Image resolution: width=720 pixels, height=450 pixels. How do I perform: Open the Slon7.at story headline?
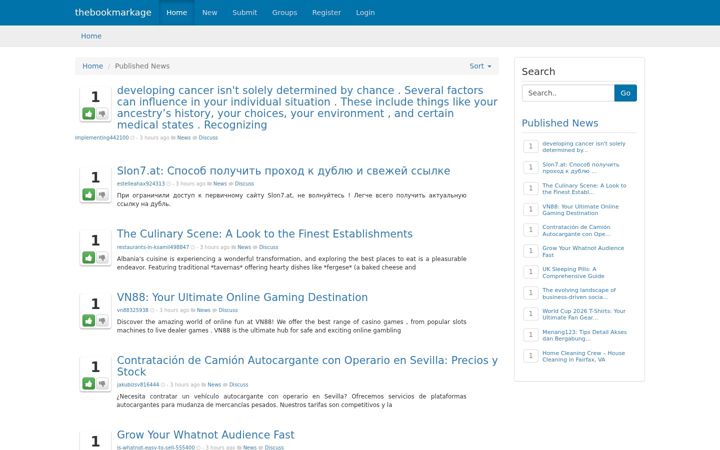pos(283,171)
